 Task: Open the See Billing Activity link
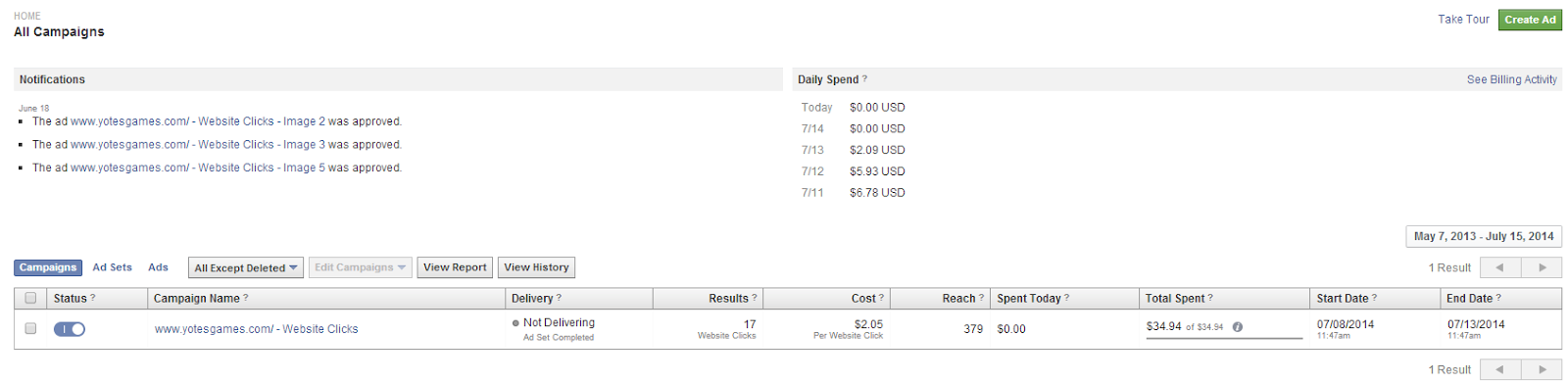[x=1512, y=79]
